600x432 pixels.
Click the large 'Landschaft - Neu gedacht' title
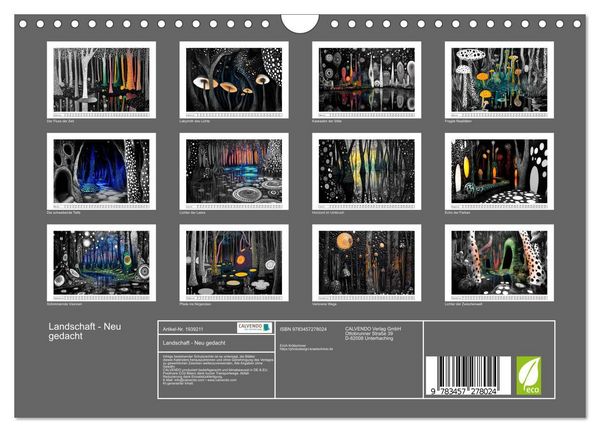click(85, 331)
